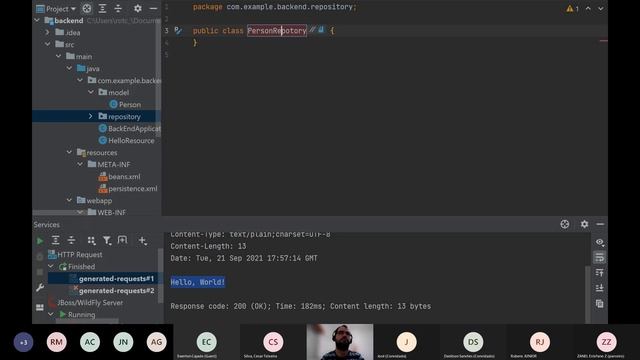The height and width of the screenshot is (360, 640).
Task: Hide the Project panel
Action: [x=153, y=9]
